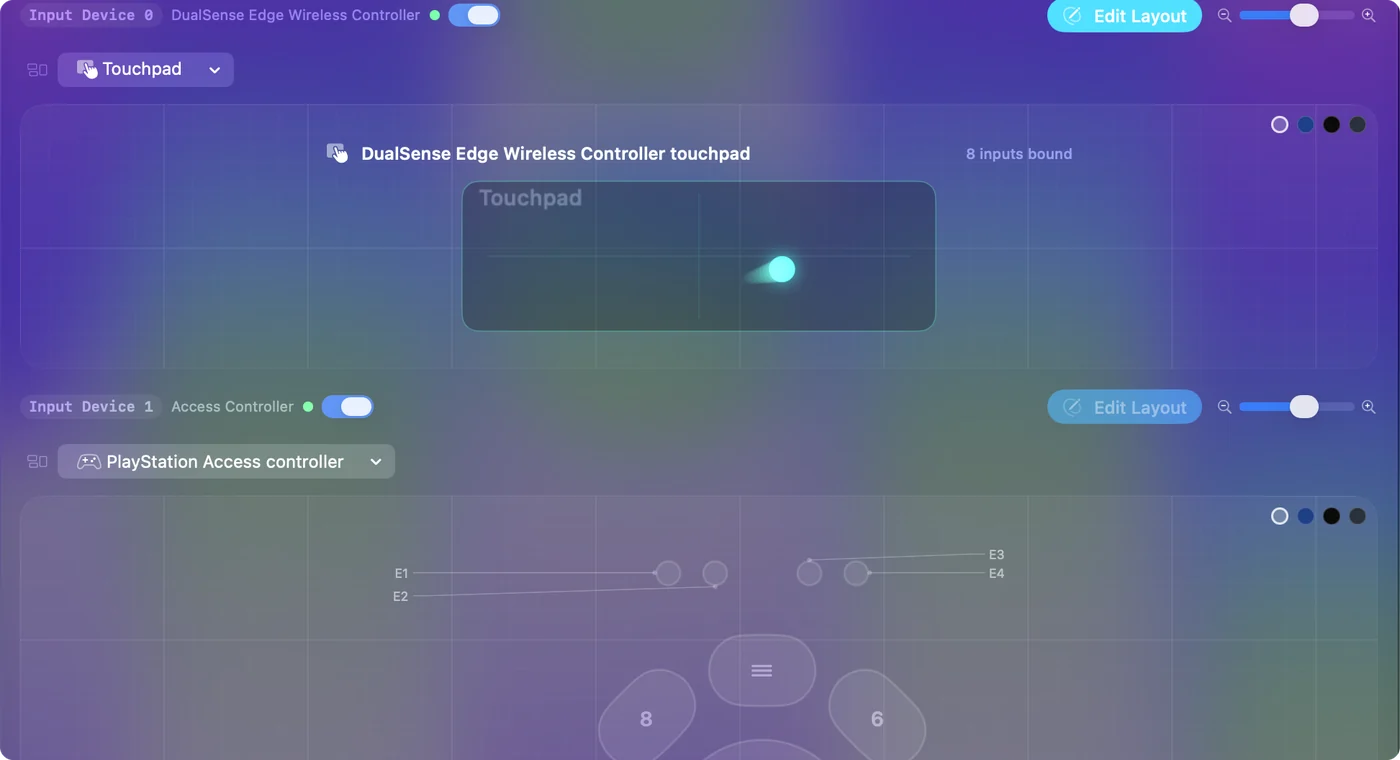Click layout panel icon beside PlayStation Access dropdown

coord(37,461)
